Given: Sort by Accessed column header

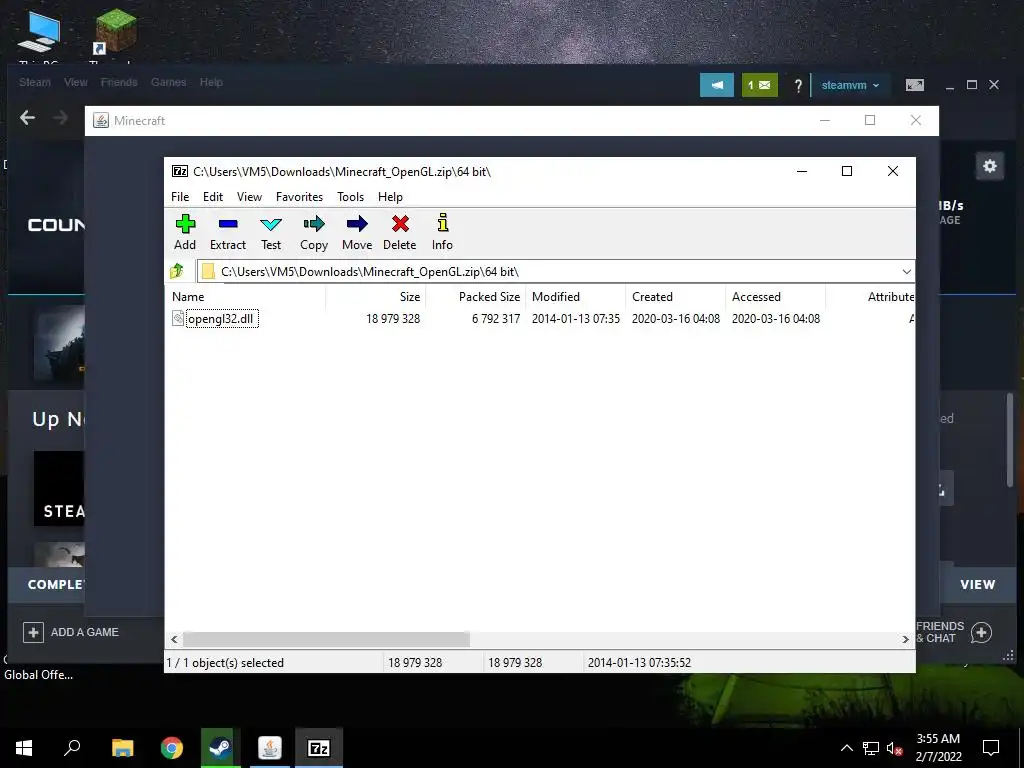Looking at the screenshot, I should [x=776, y=296].
